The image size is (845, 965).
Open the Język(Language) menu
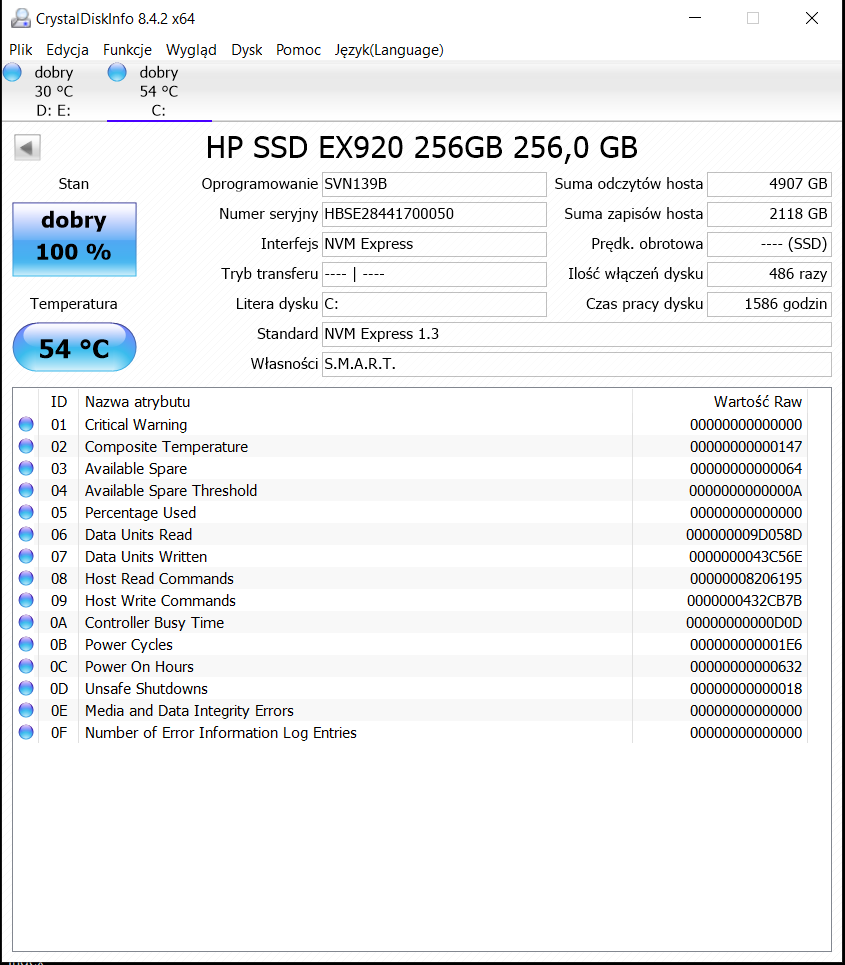[389, 50]
